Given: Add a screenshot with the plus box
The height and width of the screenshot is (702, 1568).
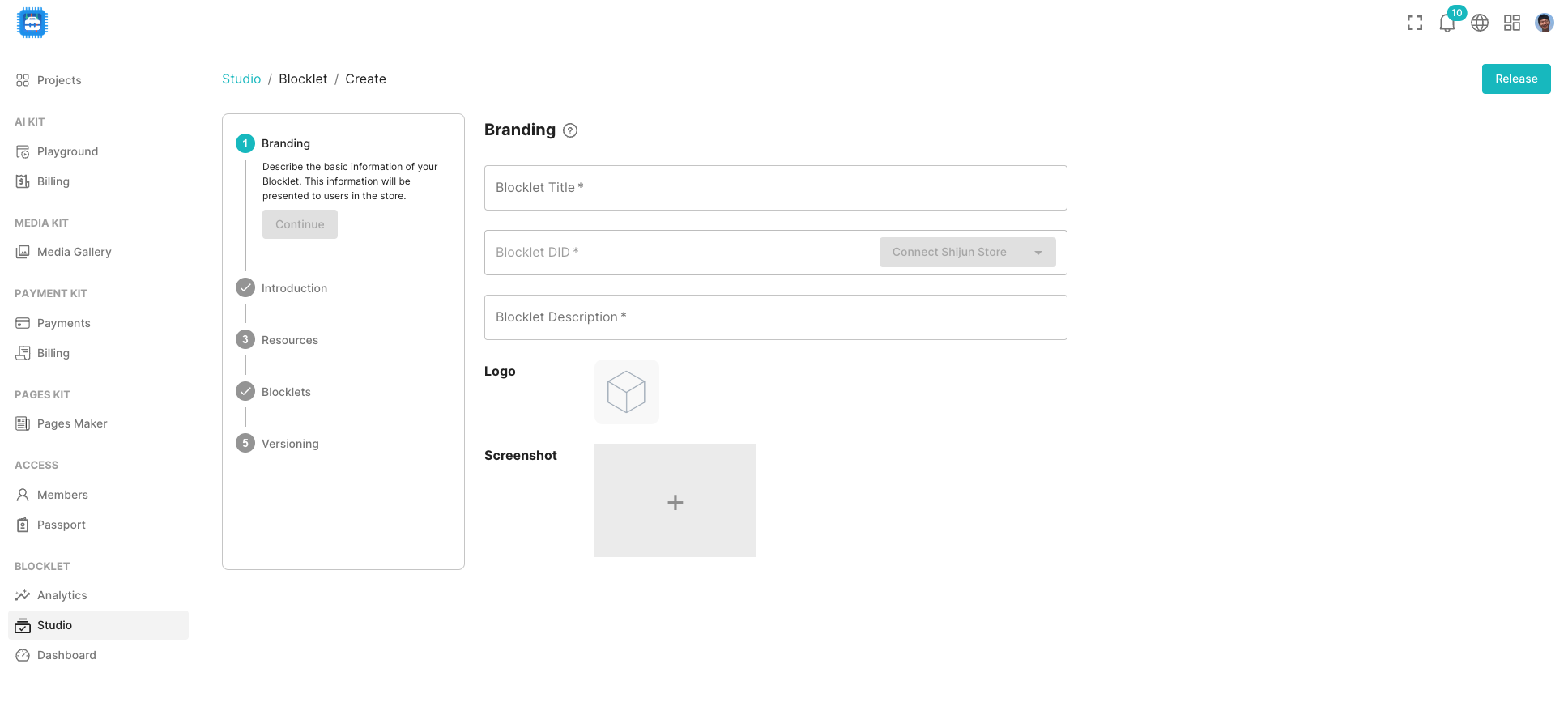Looking at the screenshot, I should coord(675,500).
